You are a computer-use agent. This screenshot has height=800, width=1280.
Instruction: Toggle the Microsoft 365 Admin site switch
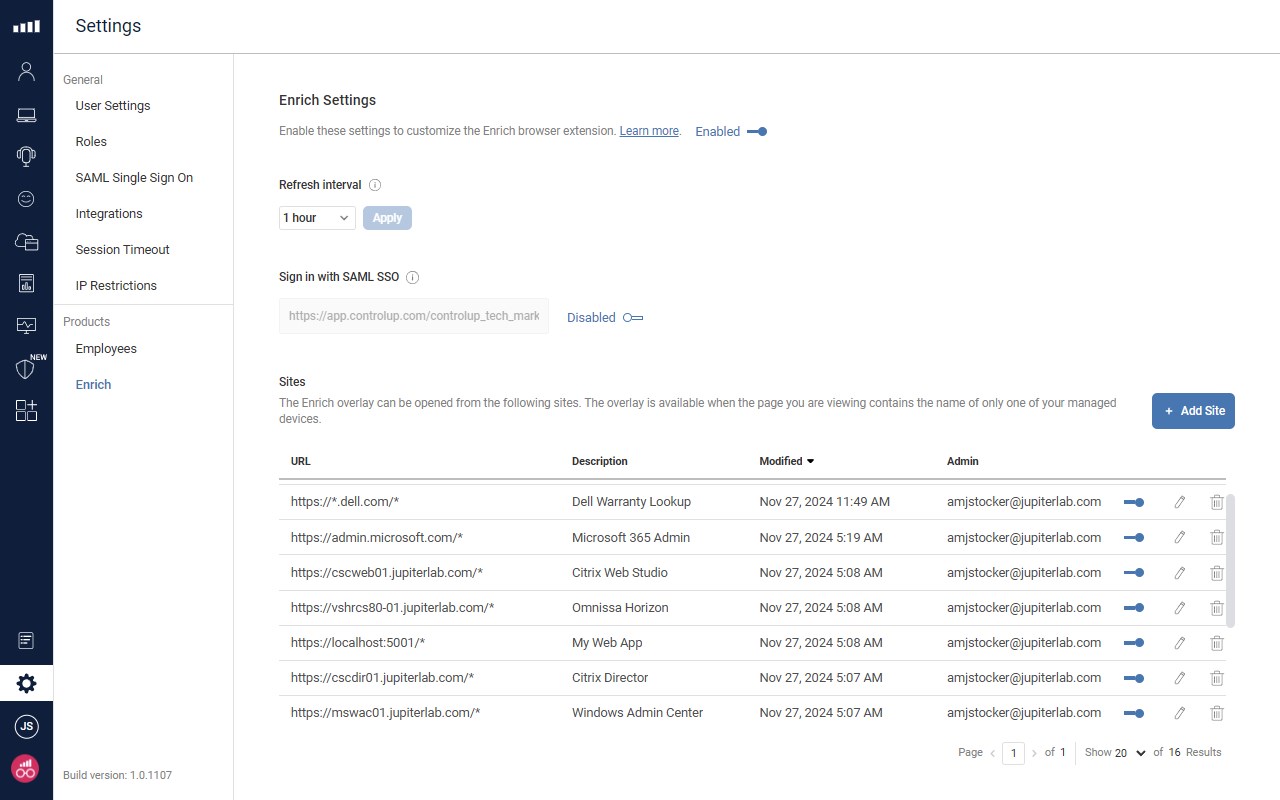(1134, 538)
